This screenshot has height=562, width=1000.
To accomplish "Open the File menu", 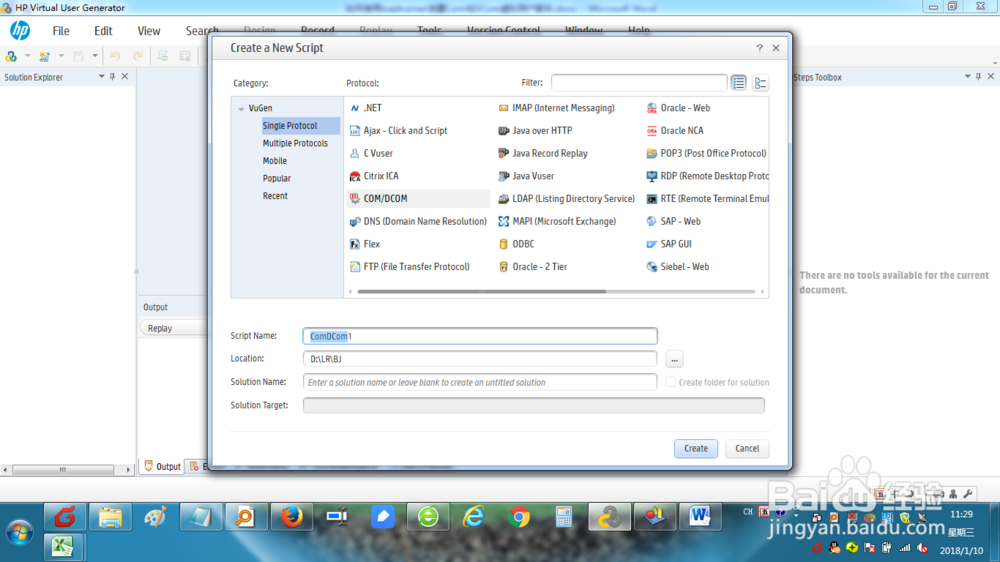I will pyautogui.click(x=61, y=31).
